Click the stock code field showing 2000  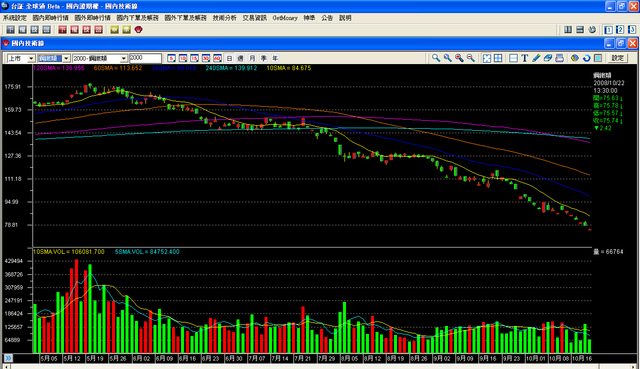click(145, 58)
